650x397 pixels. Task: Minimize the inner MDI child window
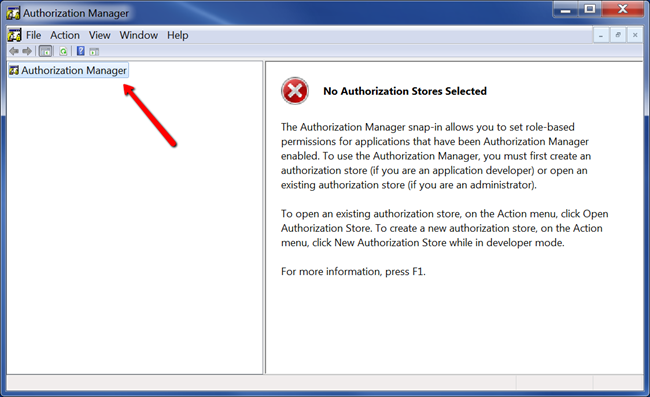(x=601, y=36)
